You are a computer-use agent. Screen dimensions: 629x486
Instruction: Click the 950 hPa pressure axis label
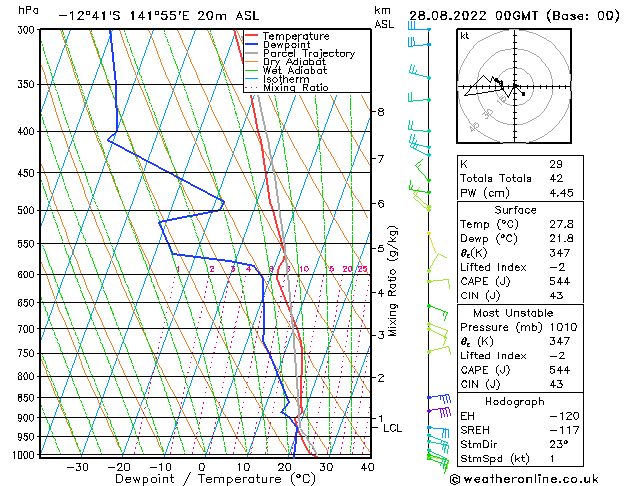click(28, 437)
